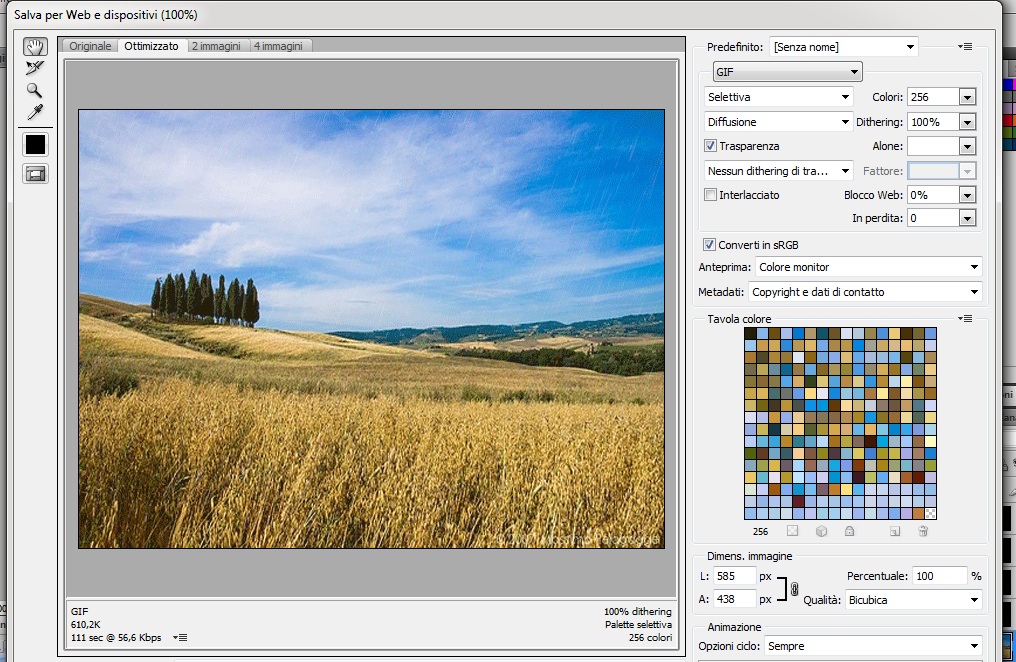
Task: Map selected color to transparent
Action: click(x=792, y=532)
